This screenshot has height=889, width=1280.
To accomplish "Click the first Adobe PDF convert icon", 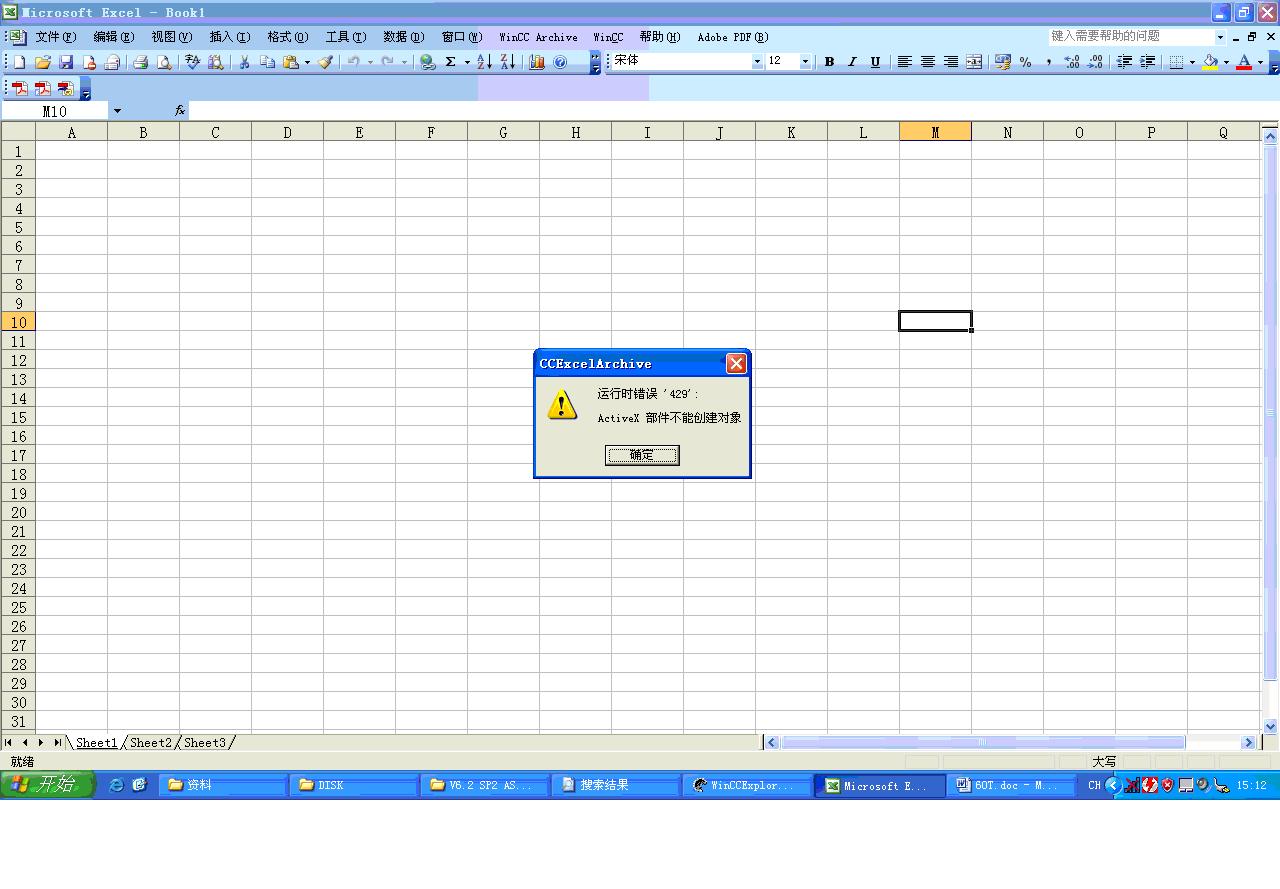I will click(x=19, y=89).
